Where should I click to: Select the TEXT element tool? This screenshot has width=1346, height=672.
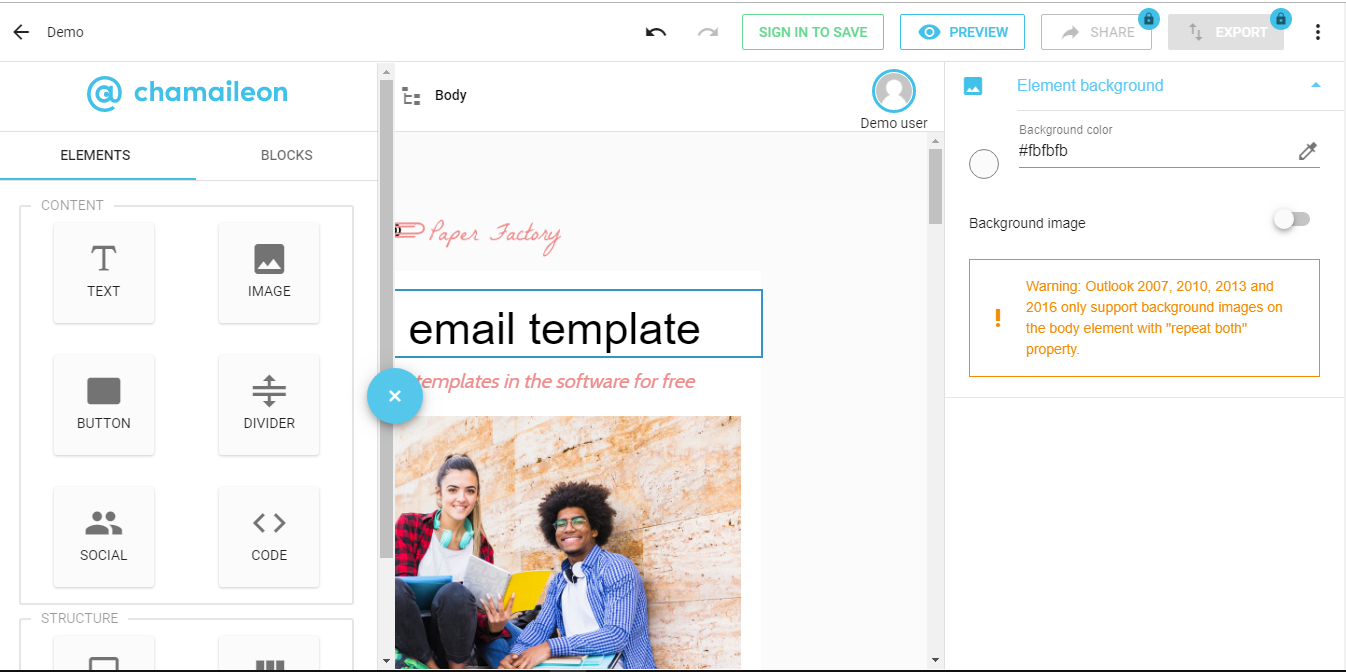tap(103, 272)
